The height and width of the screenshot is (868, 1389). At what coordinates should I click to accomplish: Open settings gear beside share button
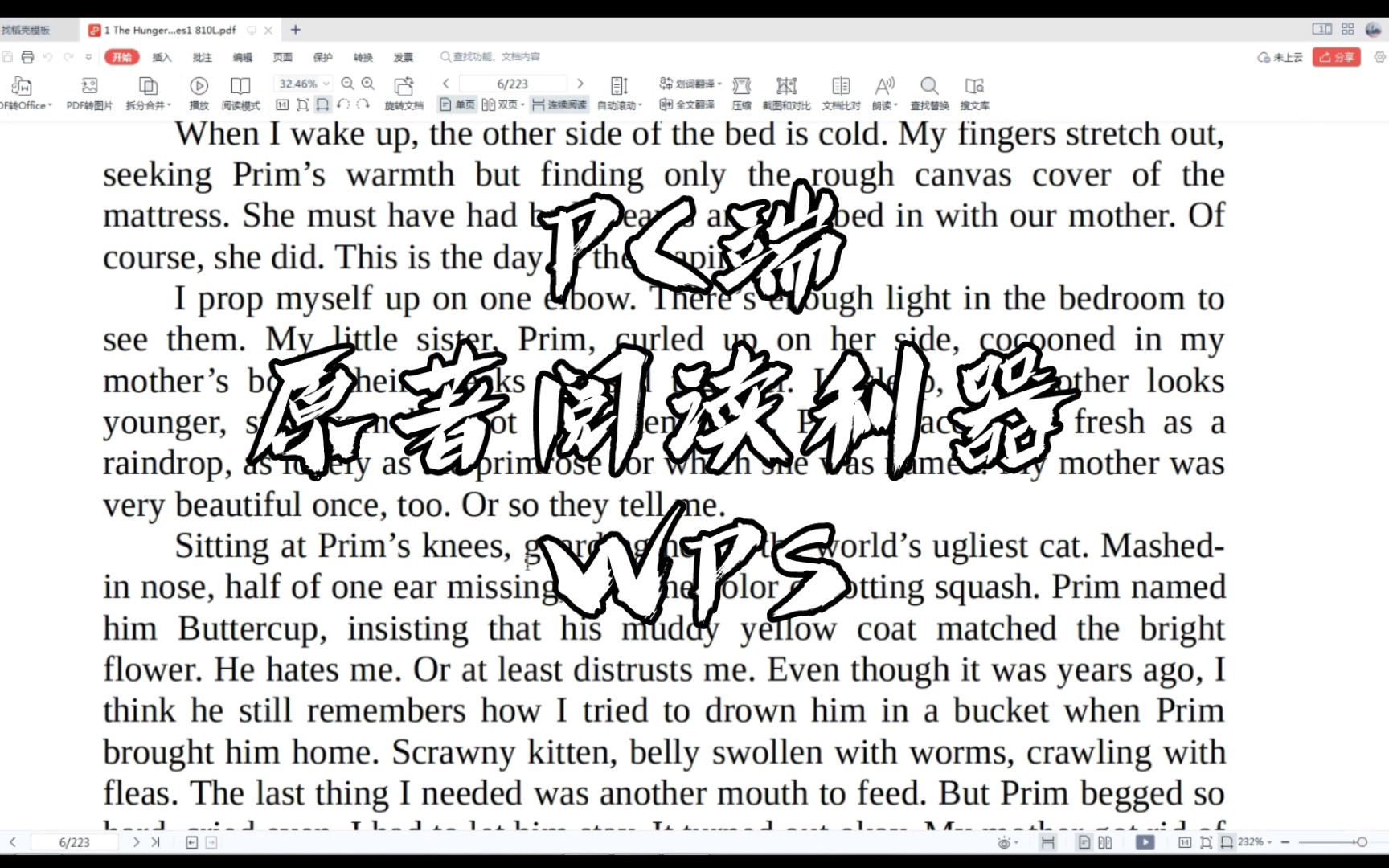[x=1379, y=57]
